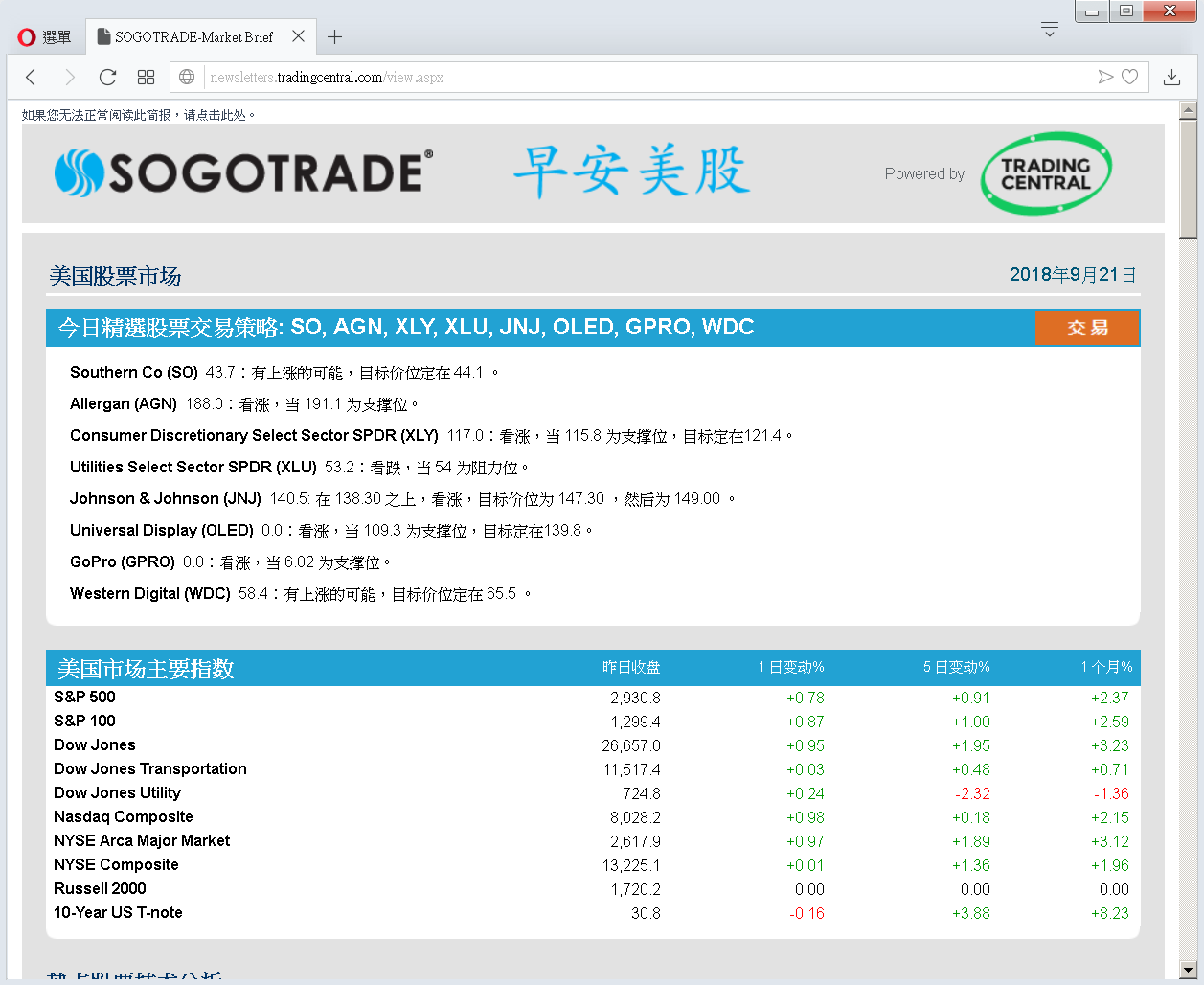
Task: Click the 1 日变动% column header
Action: point(791,667)
